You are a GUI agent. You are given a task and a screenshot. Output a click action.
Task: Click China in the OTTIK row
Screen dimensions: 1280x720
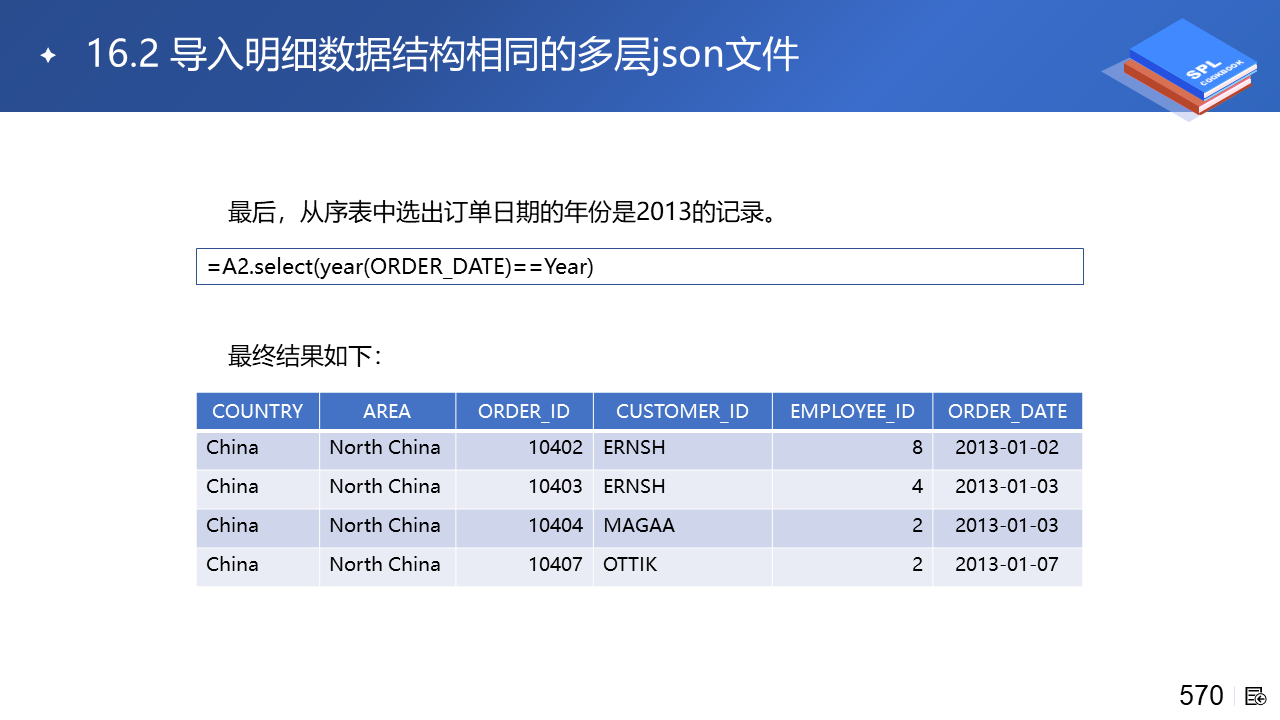pyautogui.click(x=232, y=564)
